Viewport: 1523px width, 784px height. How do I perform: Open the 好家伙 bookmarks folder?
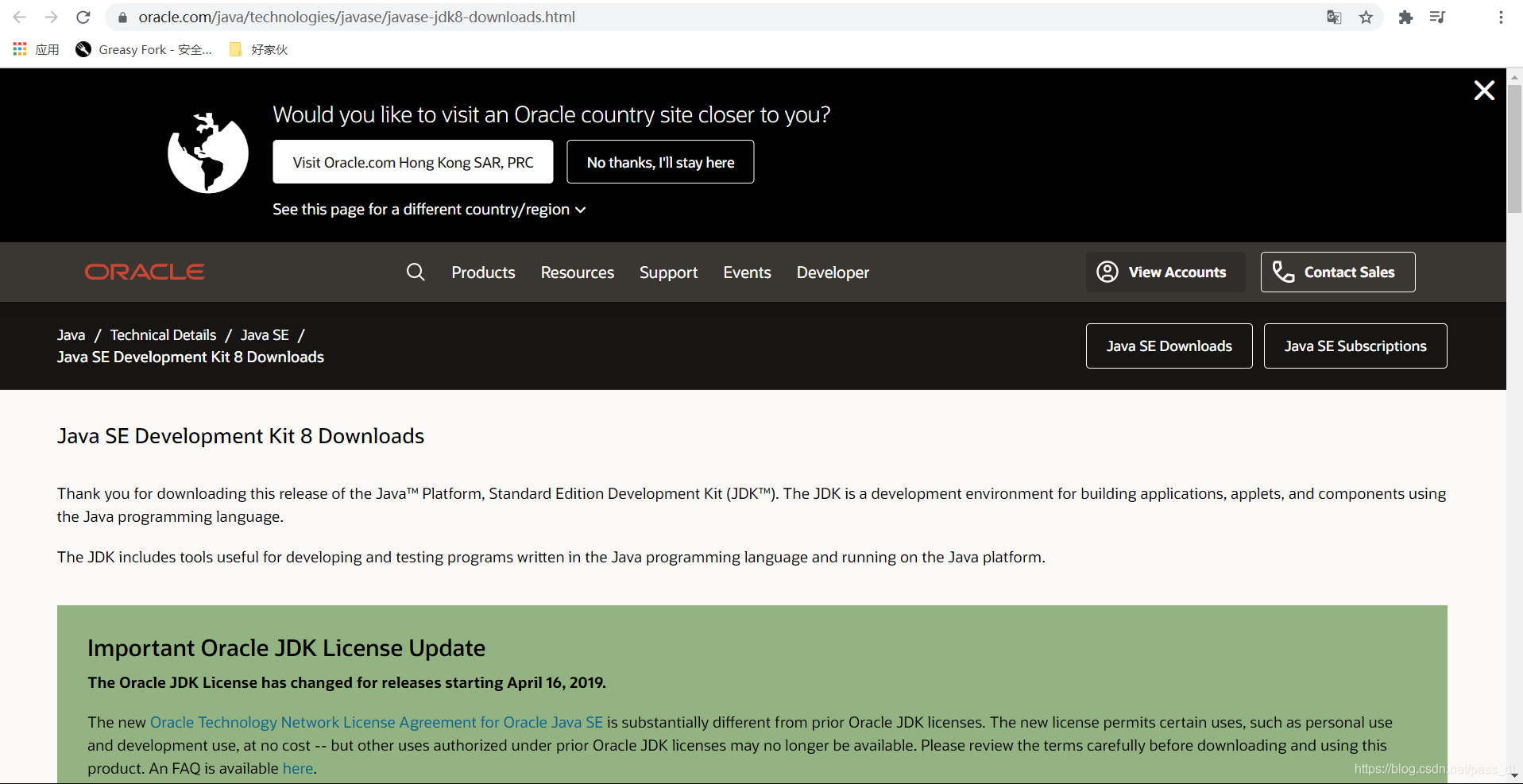coord(258,49)
